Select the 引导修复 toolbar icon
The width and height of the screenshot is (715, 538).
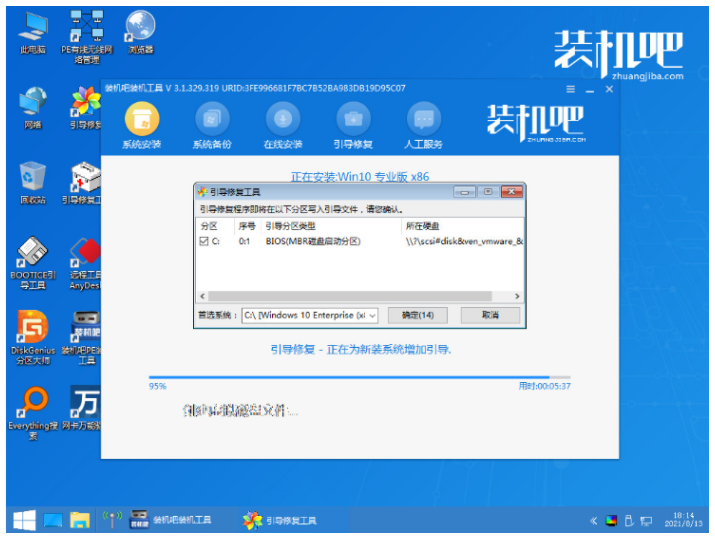click(353, 126)
